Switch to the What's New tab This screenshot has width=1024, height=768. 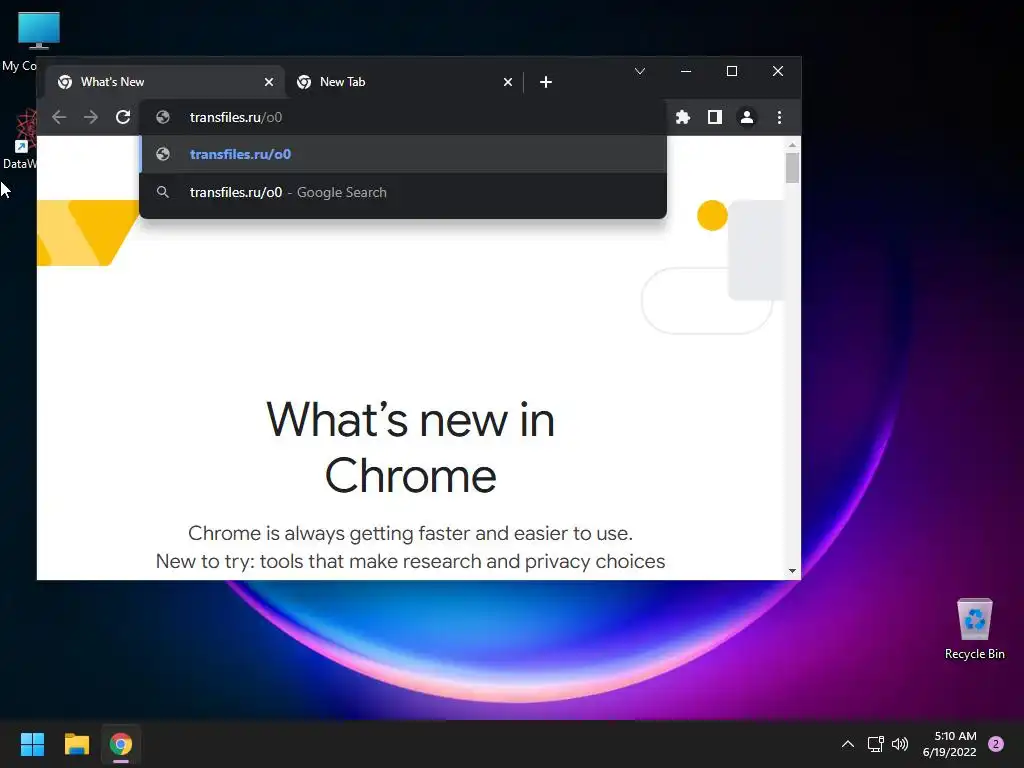(x=165, y=82)
